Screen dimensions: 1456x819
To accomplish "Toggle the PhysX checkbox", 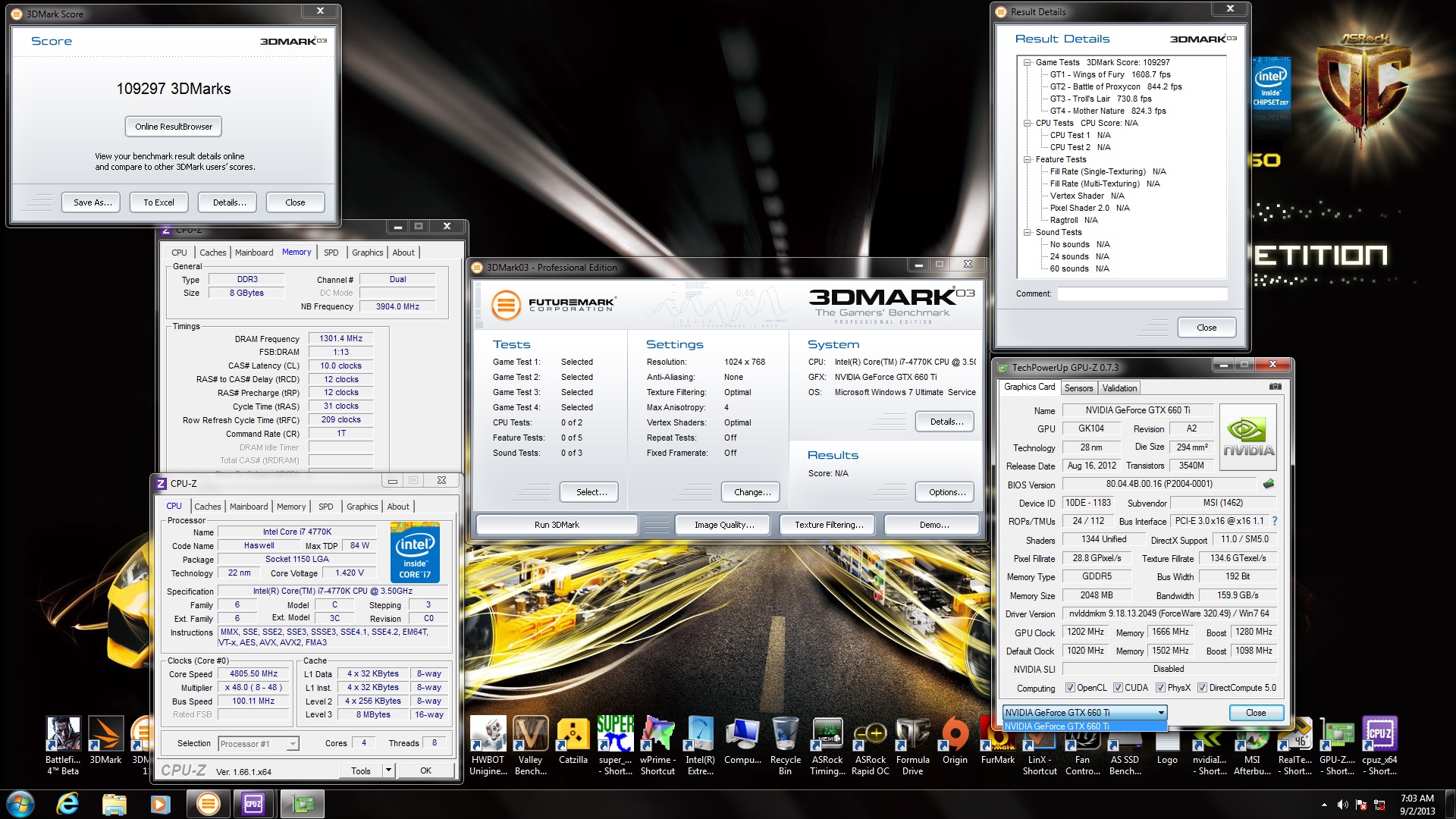I will 1160,688.
